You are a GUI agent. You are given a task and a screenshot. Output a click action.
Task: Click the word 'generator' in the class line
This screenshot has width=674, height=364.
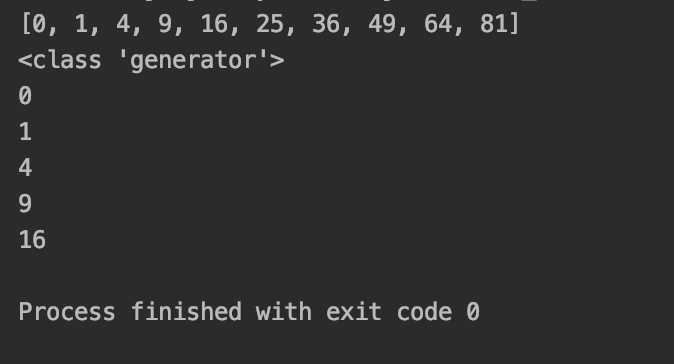193,61
